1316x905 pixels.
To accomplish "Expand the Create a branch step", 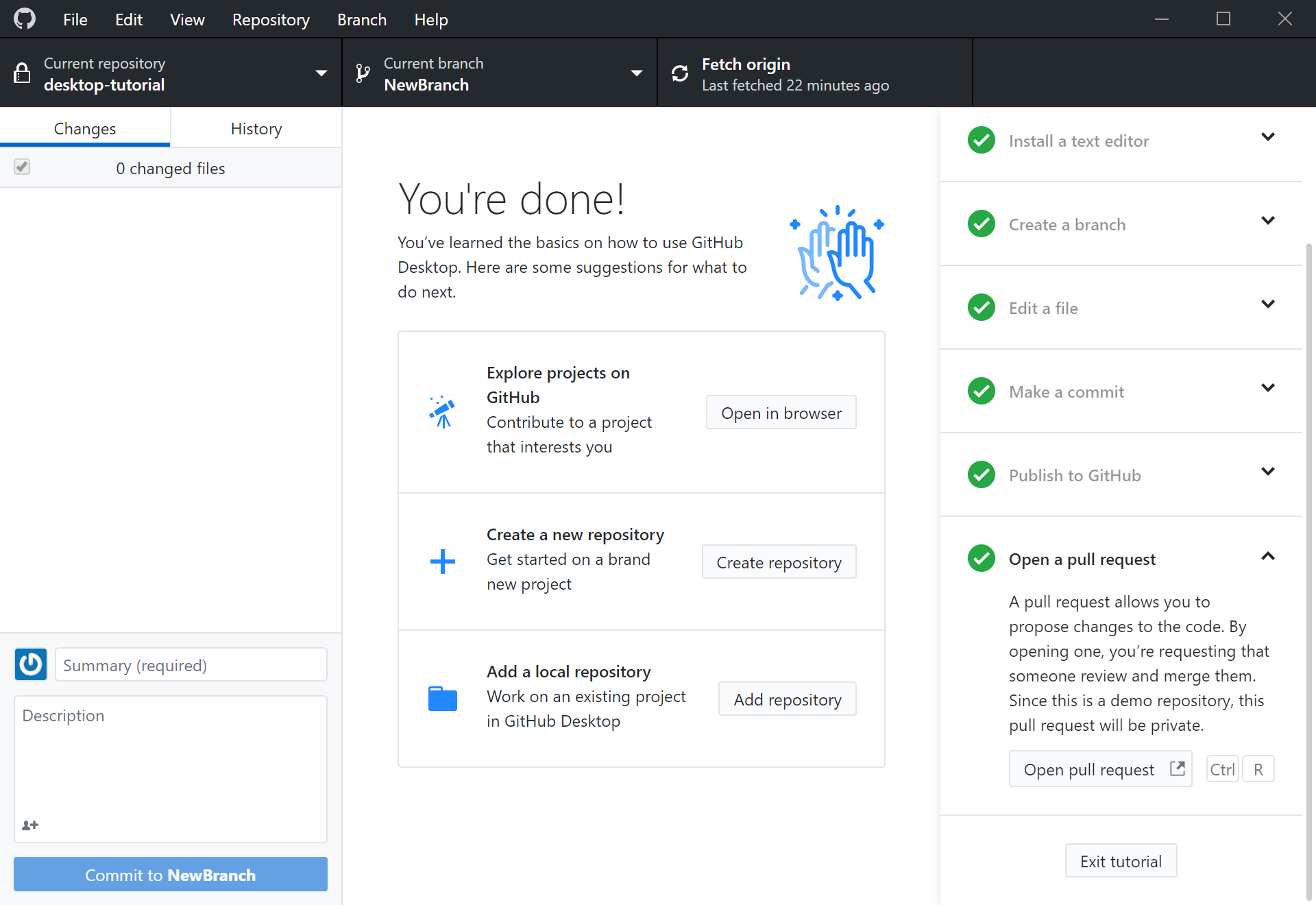I will pyautogui.click(x=1268, y=220).
